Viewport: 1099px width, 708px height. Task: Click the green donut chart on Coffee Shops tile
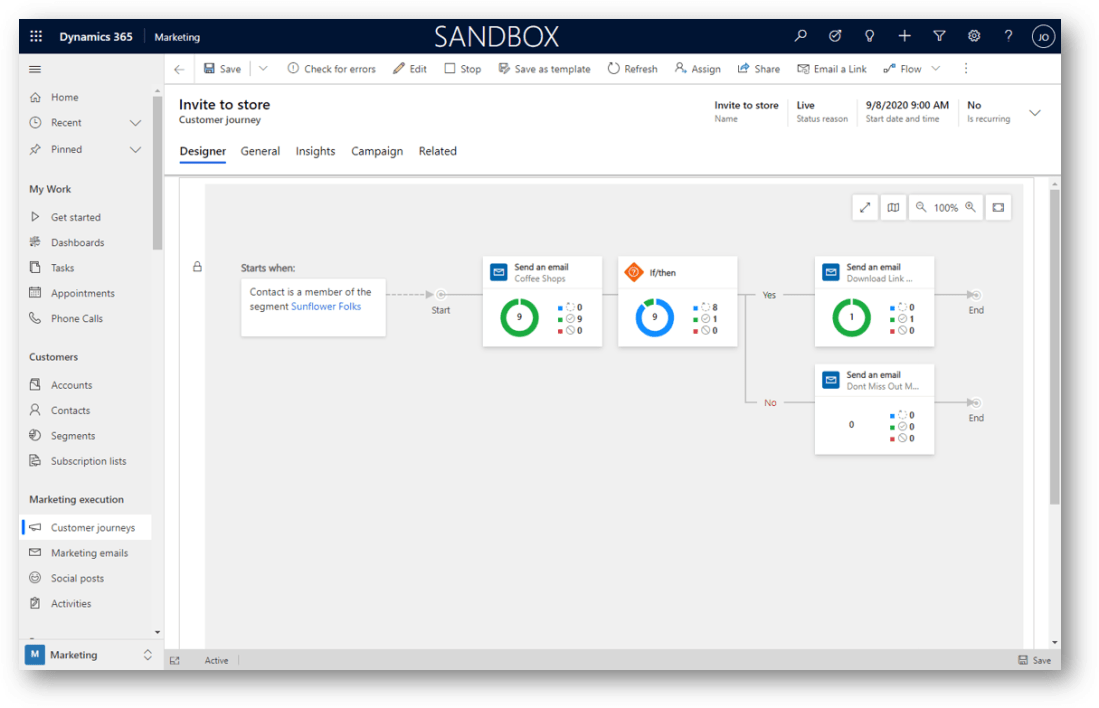519,317
